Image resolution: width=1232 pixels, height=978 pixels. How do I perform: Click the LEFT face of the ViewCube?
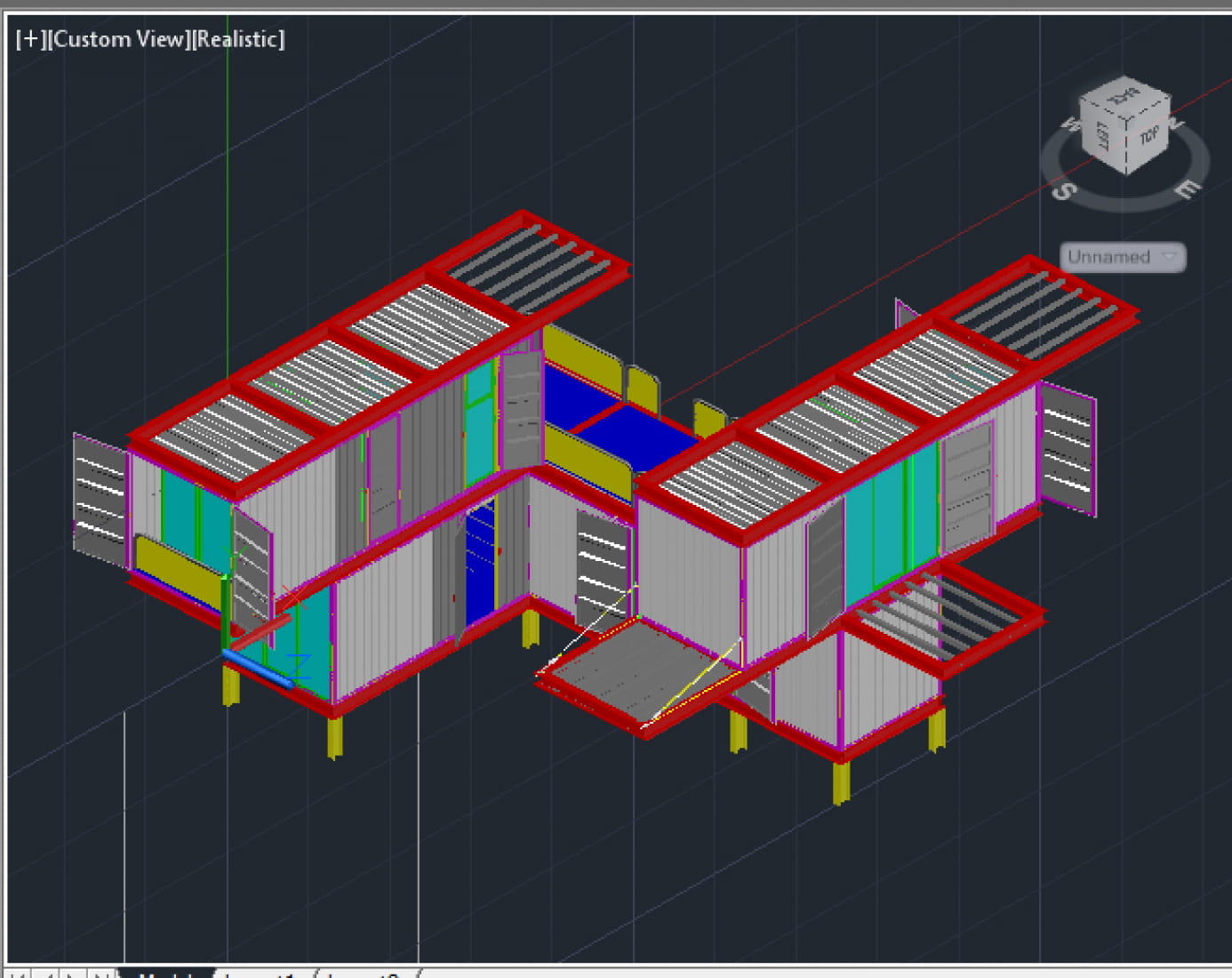click(1102, 136)
